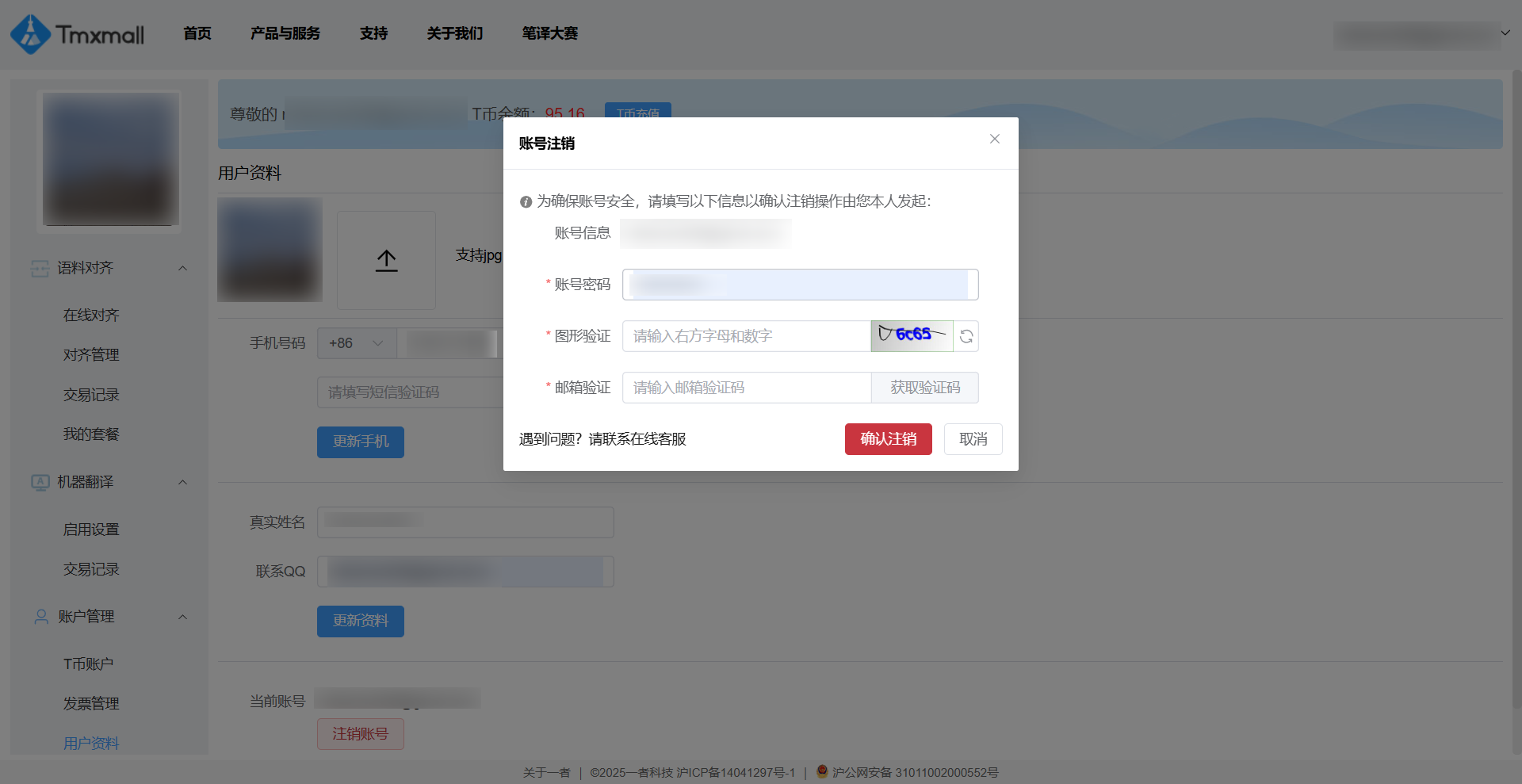Collapse the 语料对齐 menu section
Viewport: 1522px width, 784px height.
coord(182,269)
